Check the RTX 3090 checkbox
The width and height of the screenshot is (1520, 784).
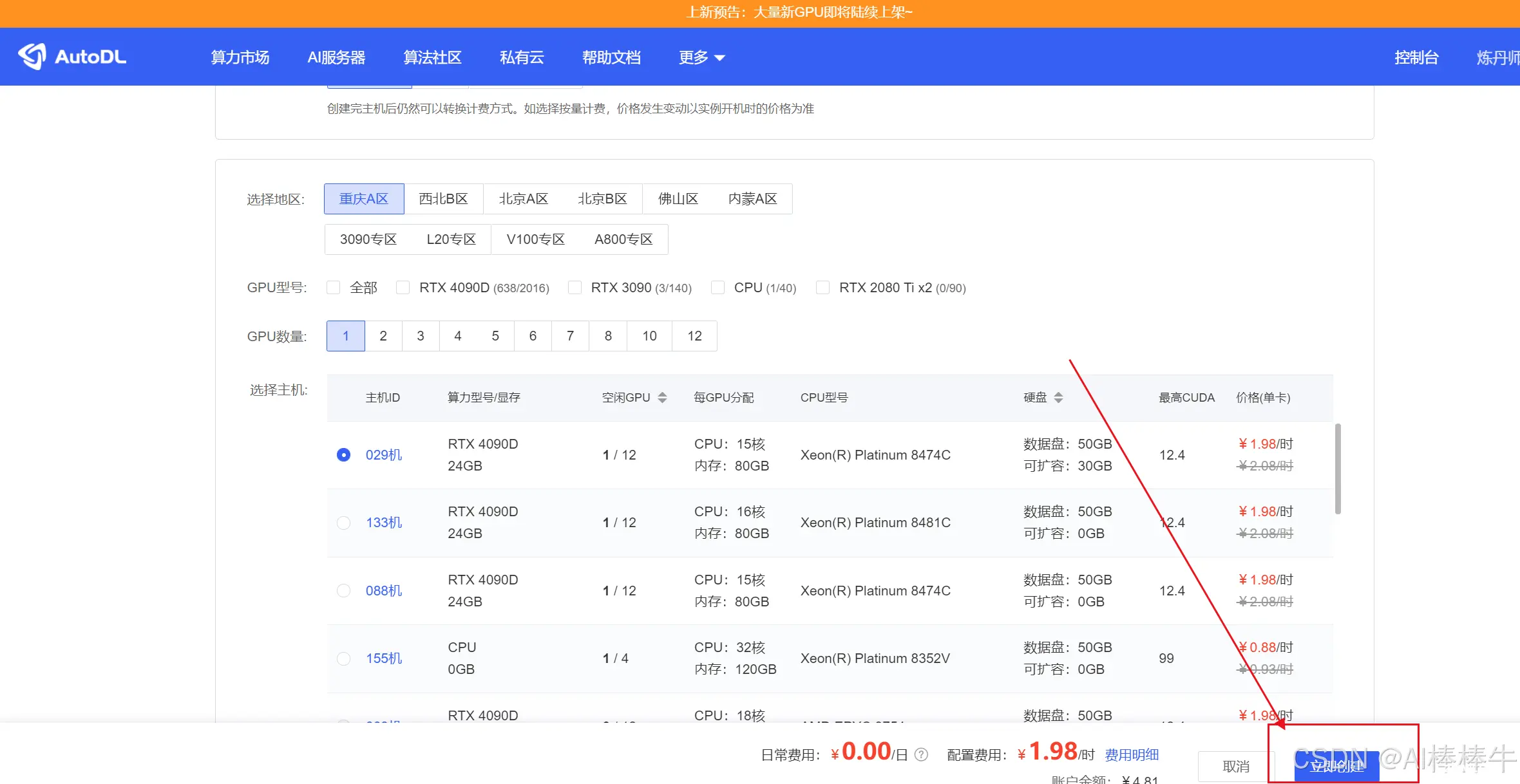click(x=575, y=288)
